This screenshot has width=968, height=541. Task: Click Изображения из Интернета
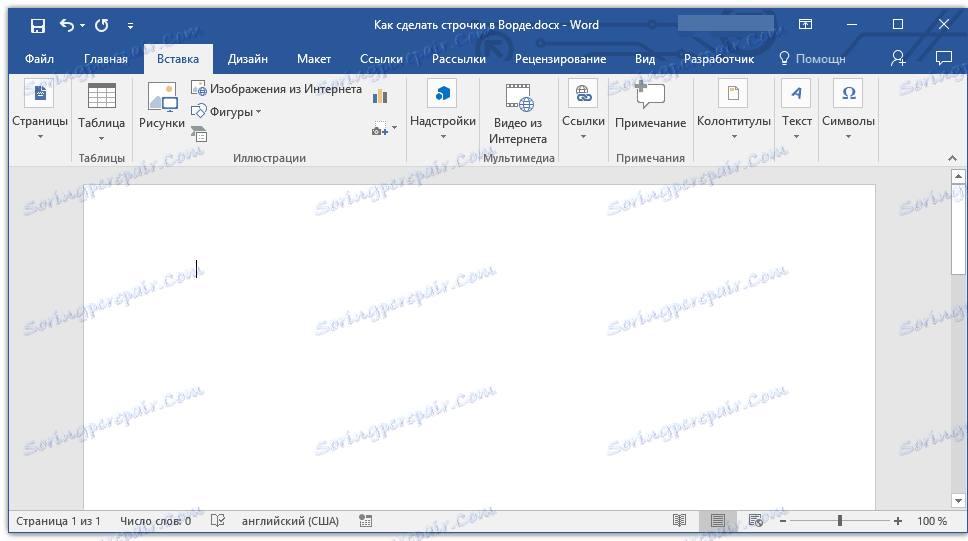[276, 89]
